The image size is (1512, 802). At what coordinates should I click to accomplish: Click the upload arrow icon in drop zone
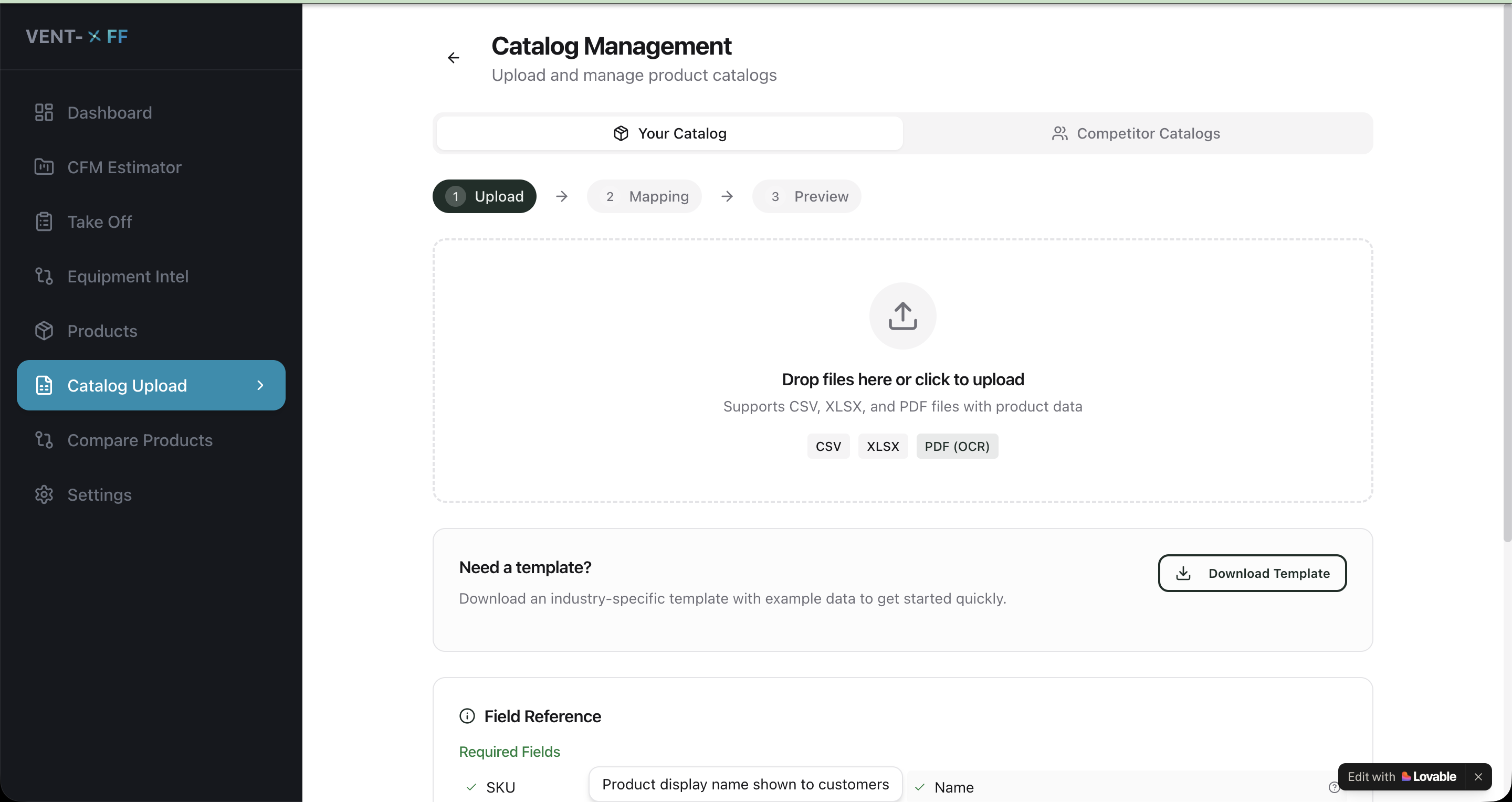tap(902, 316)
